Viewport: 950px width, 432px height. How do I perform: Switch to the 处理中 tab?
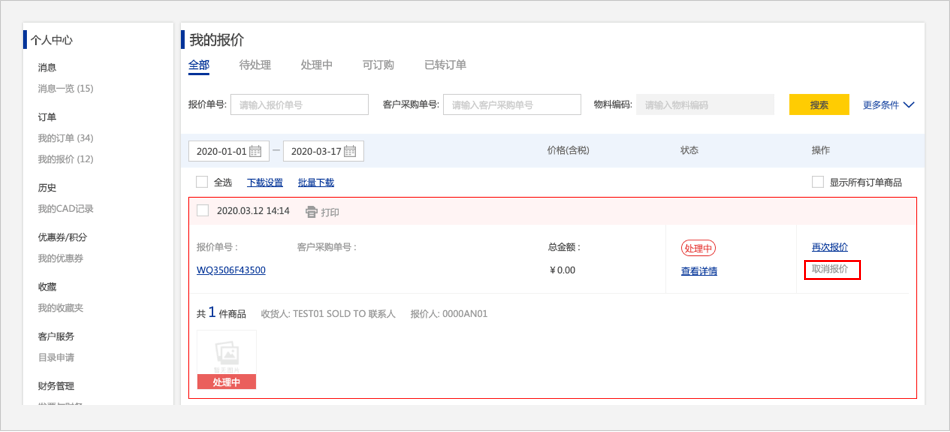coord(316,65)
